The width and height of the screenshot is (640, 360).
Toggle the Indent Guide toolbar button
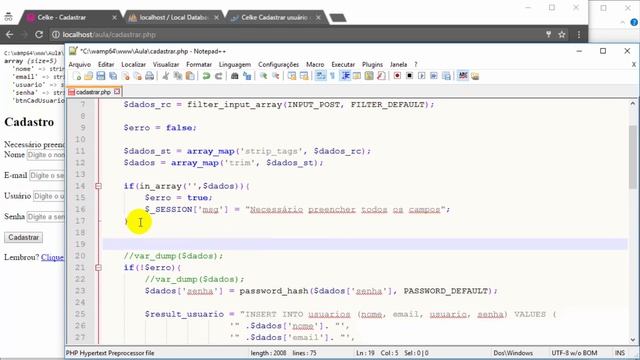coord(345,76)
